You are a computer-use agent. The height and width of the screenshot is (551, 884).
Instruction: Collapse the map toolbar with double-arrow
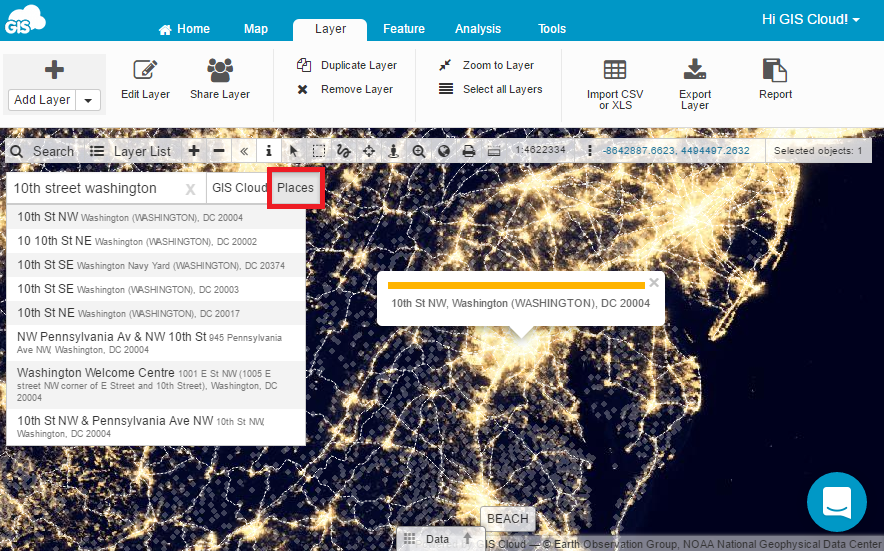pyautogui.click(x=243, y=151)
